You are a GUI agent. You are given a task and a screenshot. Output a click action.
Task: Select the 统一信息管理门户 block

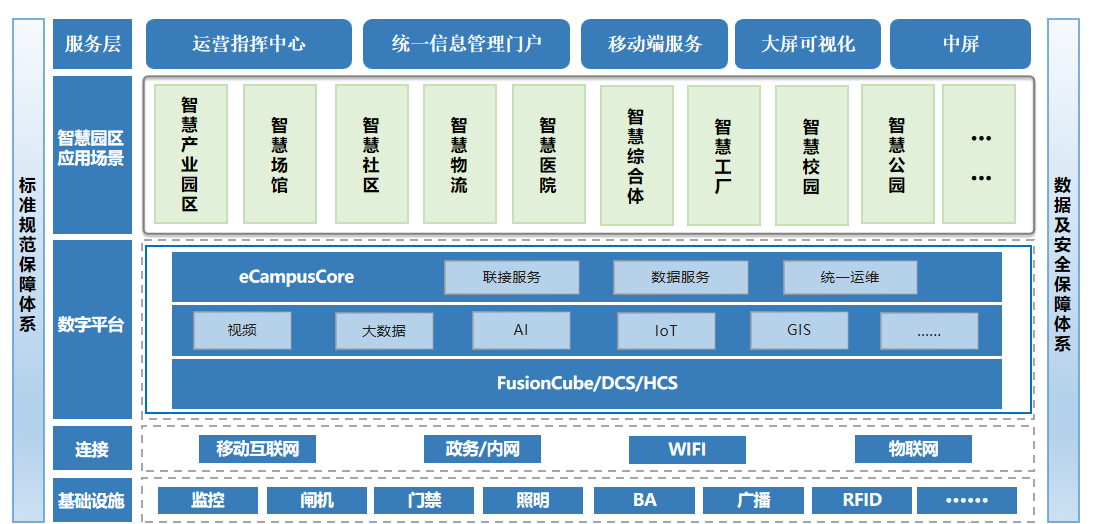pyautogui.click(x=466, y=44)
